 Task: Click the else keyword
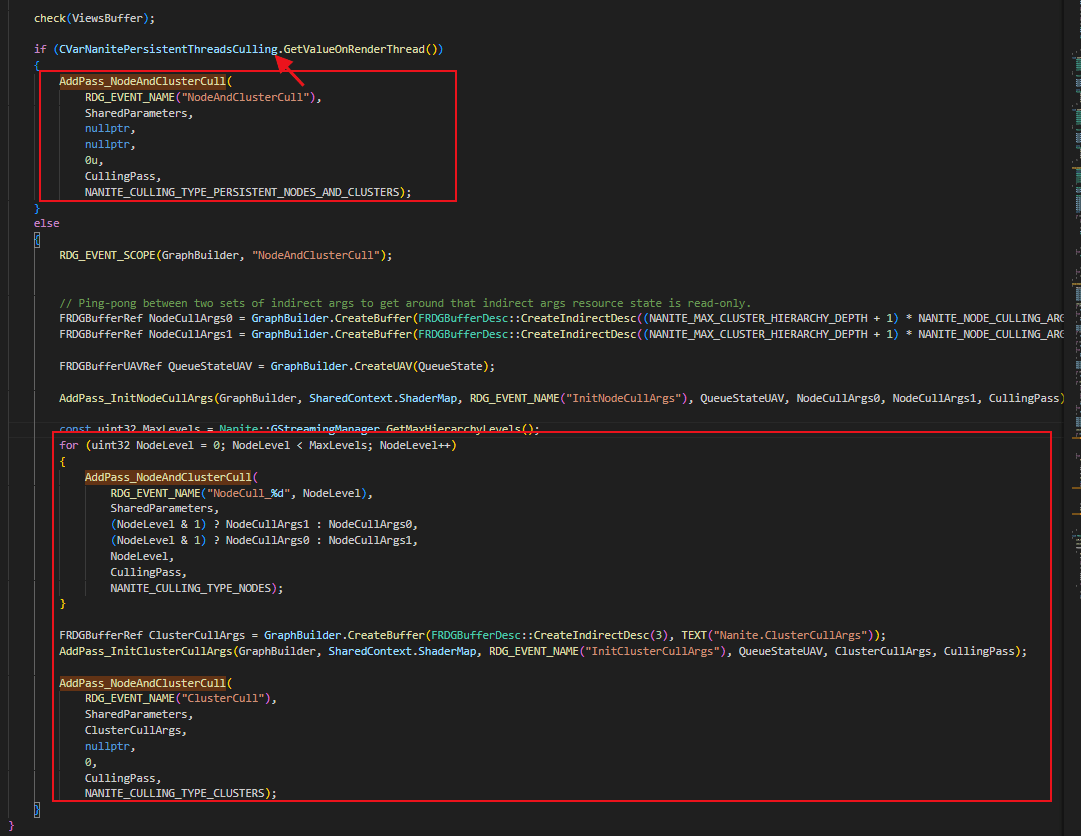pyautogui.click(x=46, y=223)
